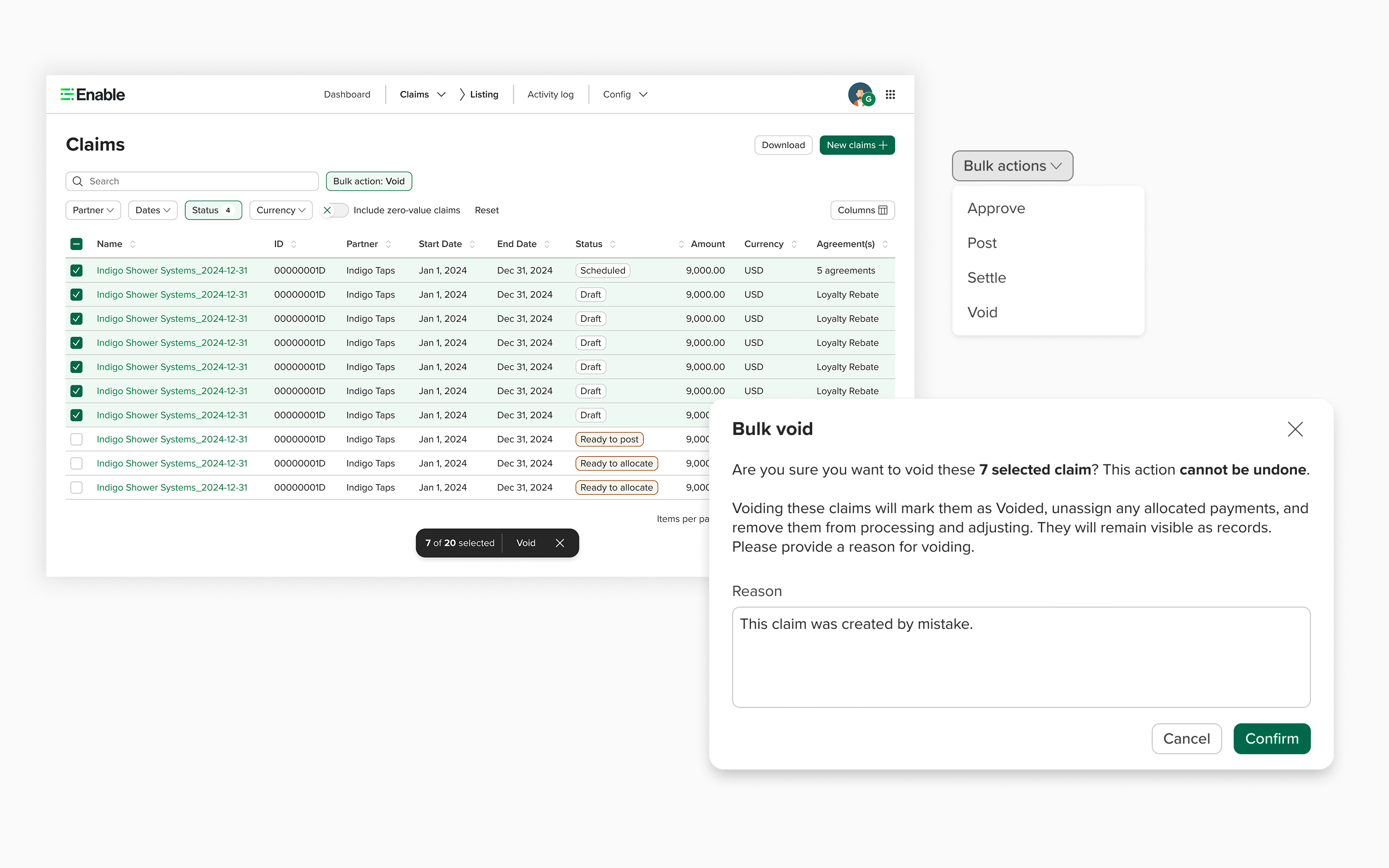Open the Indigo Shower Systems_2024-12-31 claim link
The image size is (1389, 868).
pos(171,270)
